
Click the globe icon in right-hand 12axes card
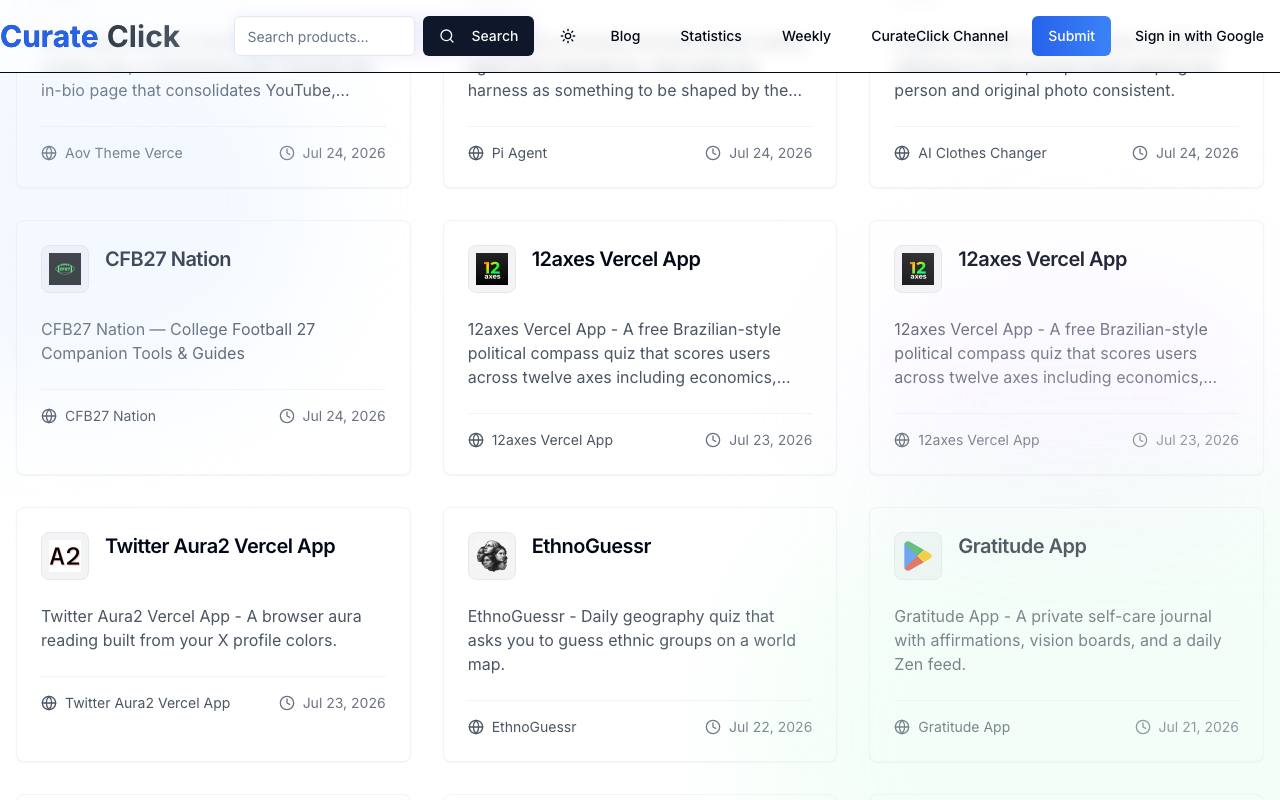(902, 440)
